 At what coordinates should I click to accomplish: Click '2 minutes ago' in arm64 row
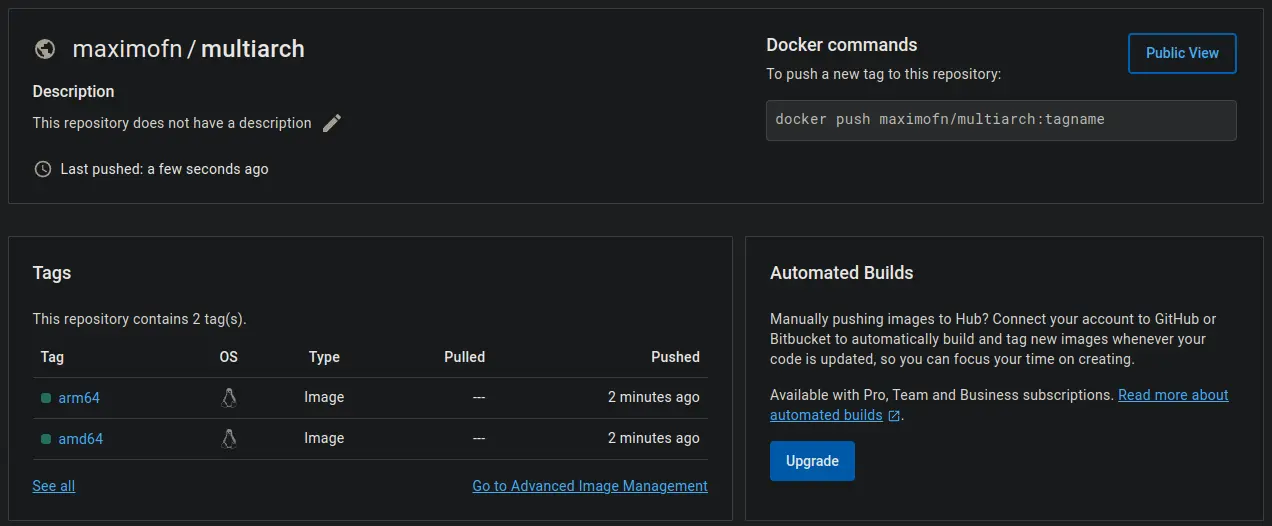(x=654, y=397)
